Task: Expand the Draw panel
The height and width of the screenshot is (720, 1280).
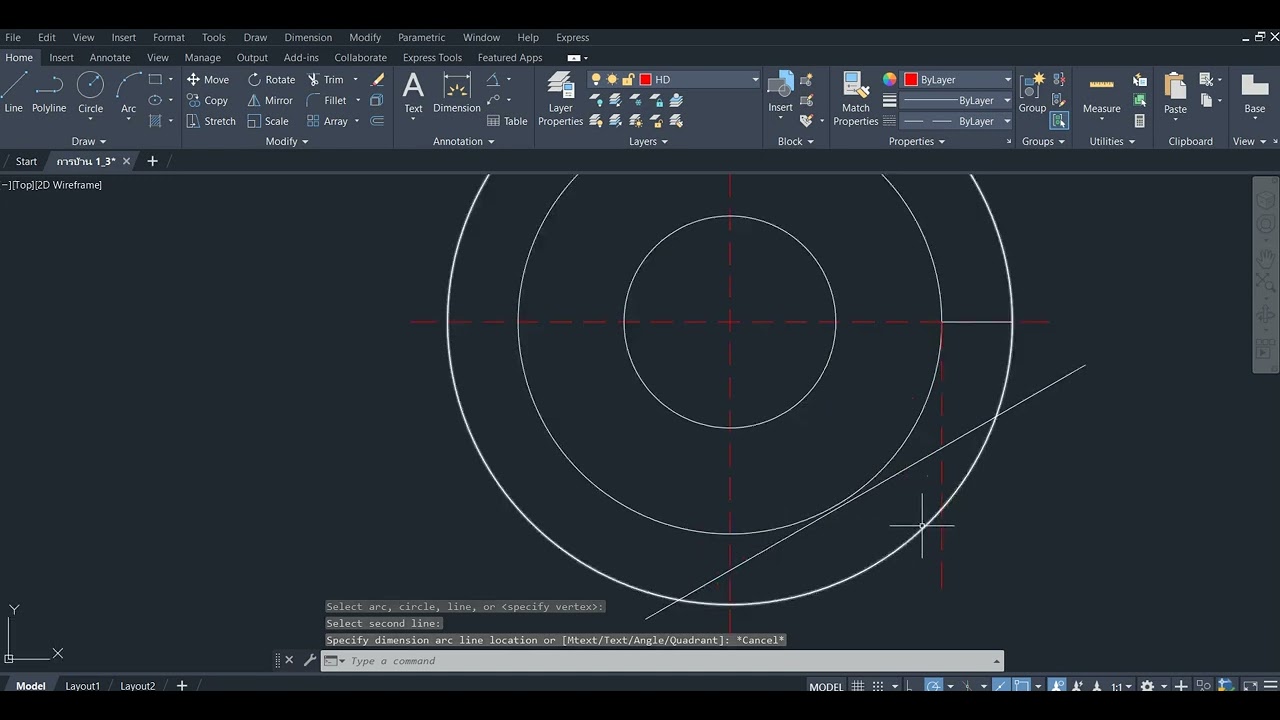Action: pyautogui.click(x=89, y=141)
